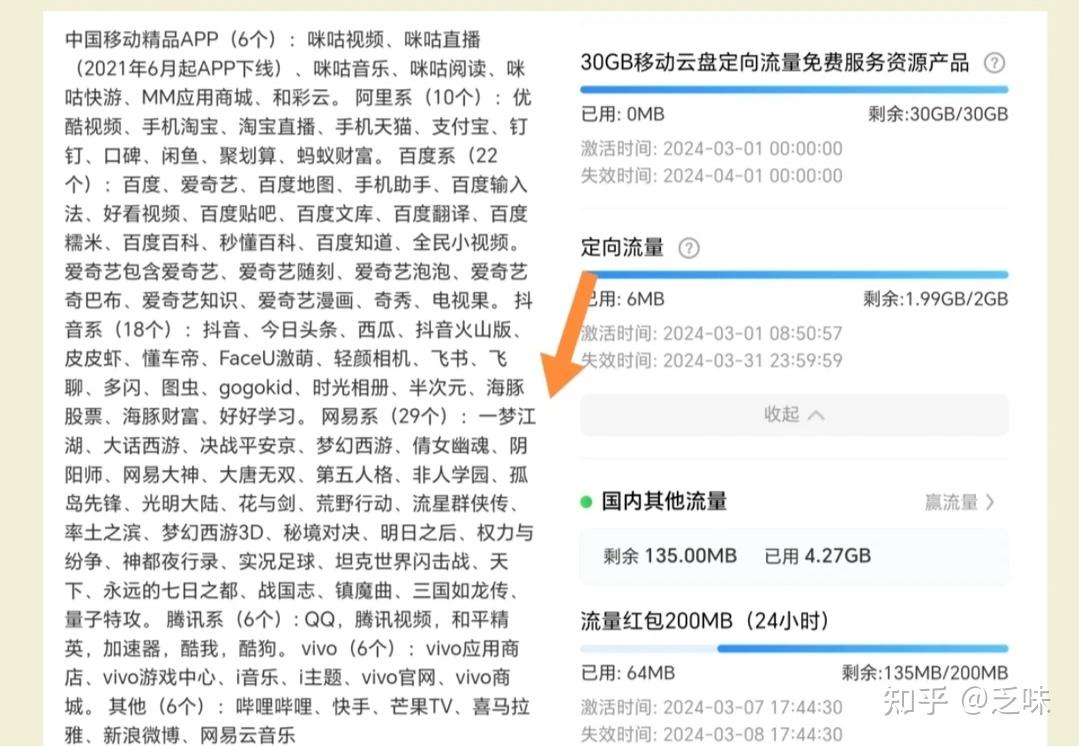This screenshot has height=746, width=1079.
Task: Click the 抖音火山版 text in left paragraph
Action: pos(464,329)
